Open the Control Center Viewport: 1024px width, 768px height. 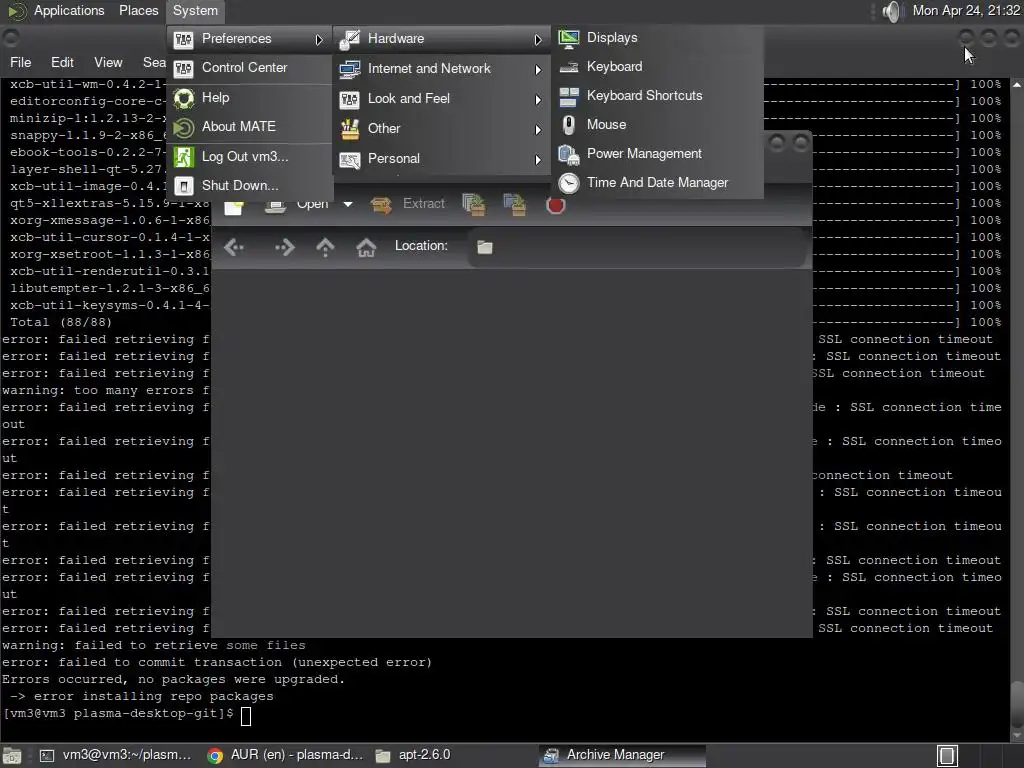[x=250, y=68]
